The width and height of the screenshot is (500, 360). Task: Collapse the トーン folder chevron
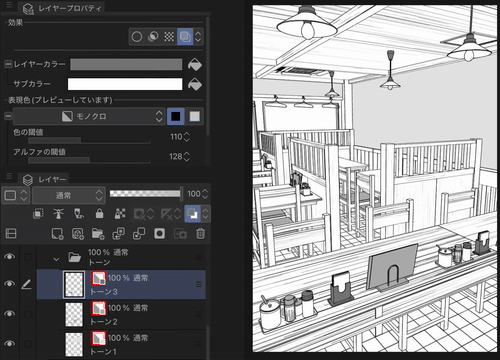pos(56,259)
